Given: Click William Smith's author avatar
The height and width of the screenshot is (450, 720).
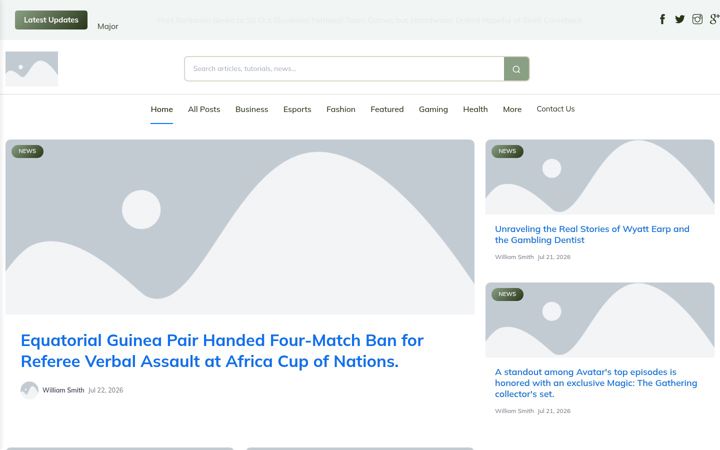Looking at the screenshot, I should tap(29, 390).
